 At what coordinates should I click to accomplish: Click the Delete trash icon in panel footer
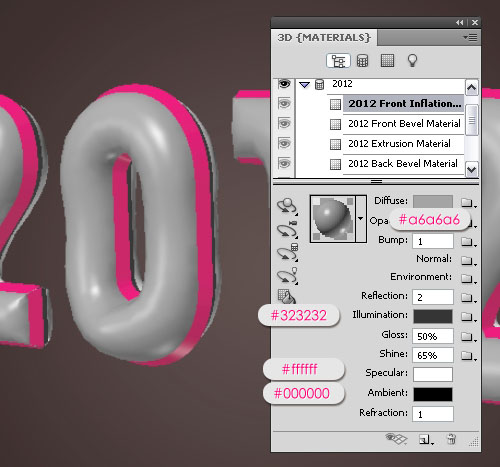click(451, 439)
